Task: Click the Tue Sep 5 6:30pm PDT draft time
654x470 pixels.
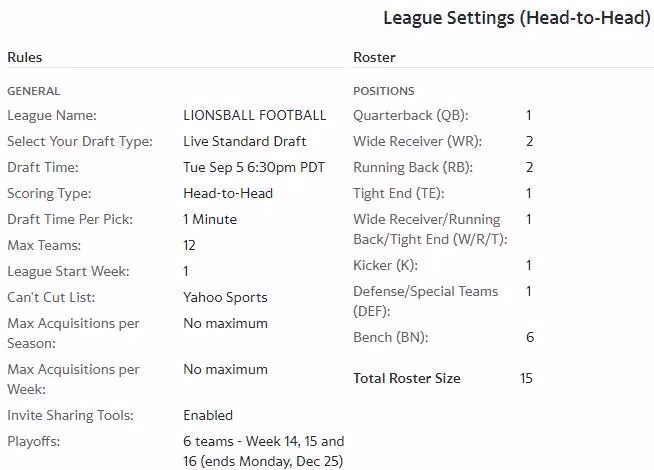Action: pos(254,167)
